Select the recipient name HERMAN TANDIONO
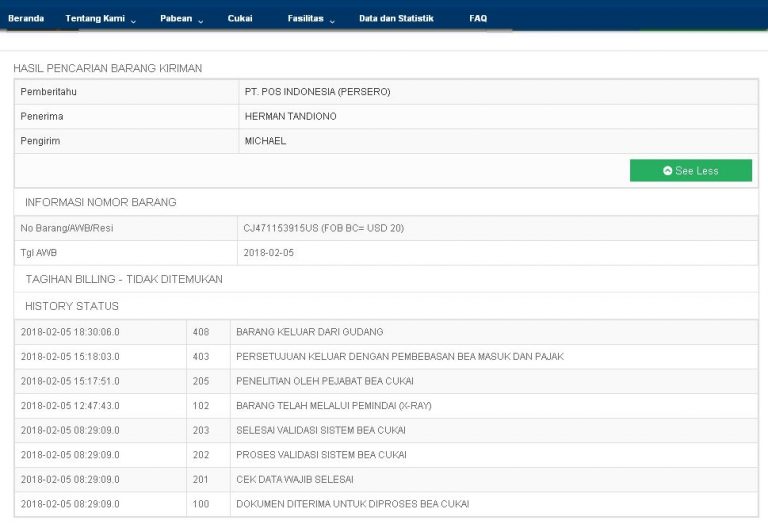Image resolution: width=768 pixels, height=528 pixels. (290, 116)
